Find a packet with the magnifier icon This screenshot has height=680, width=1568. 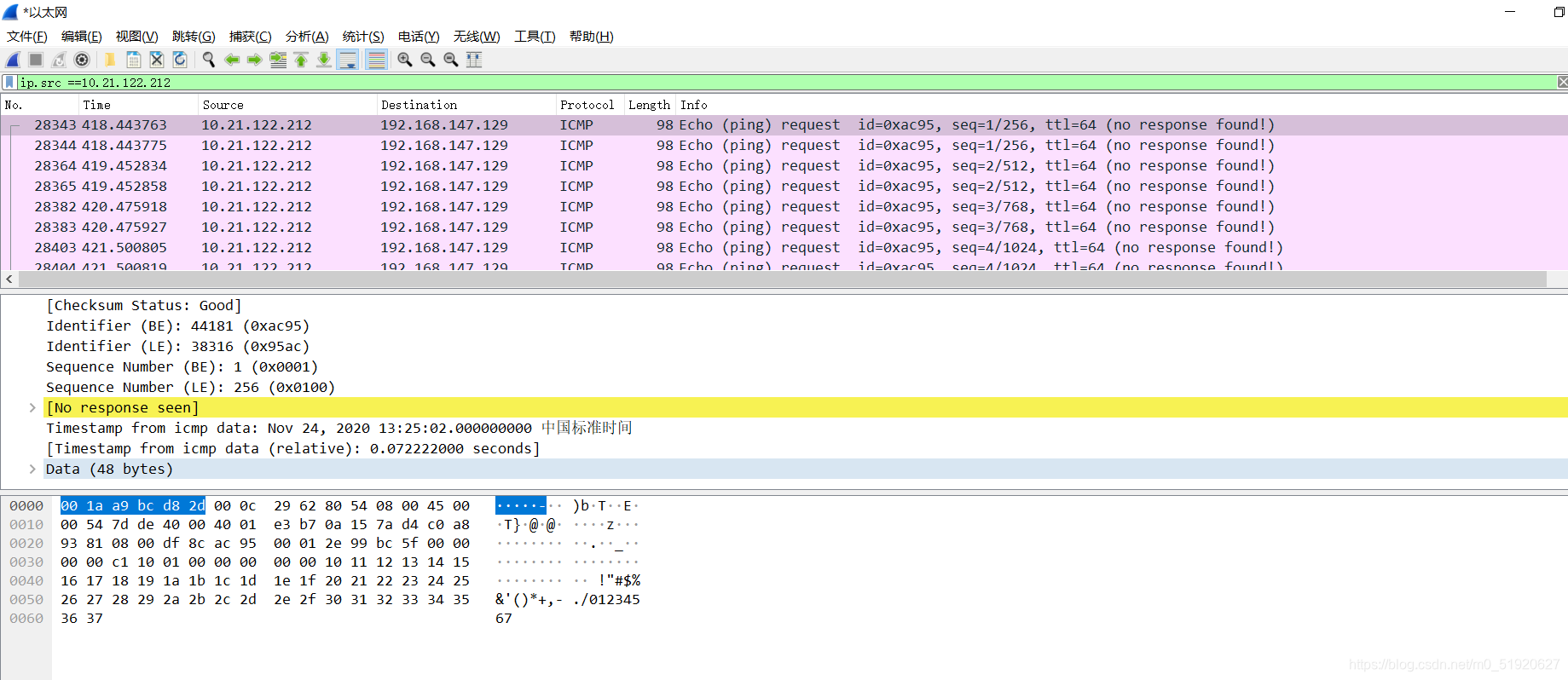point(208,60)
